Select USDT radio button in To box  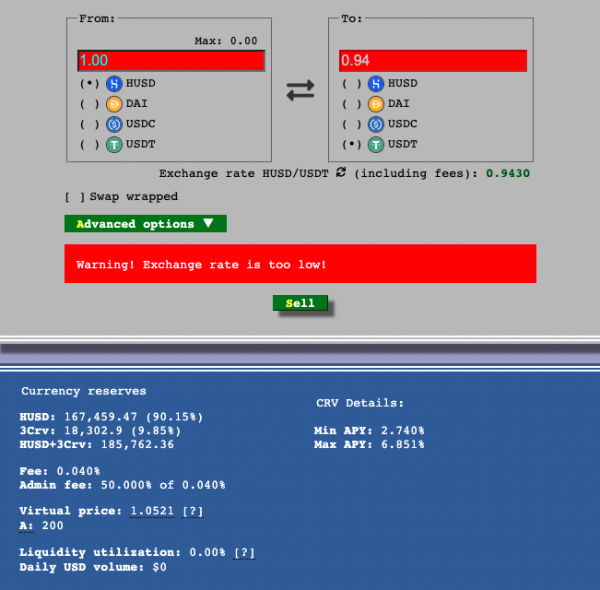(x=351, y=144)
